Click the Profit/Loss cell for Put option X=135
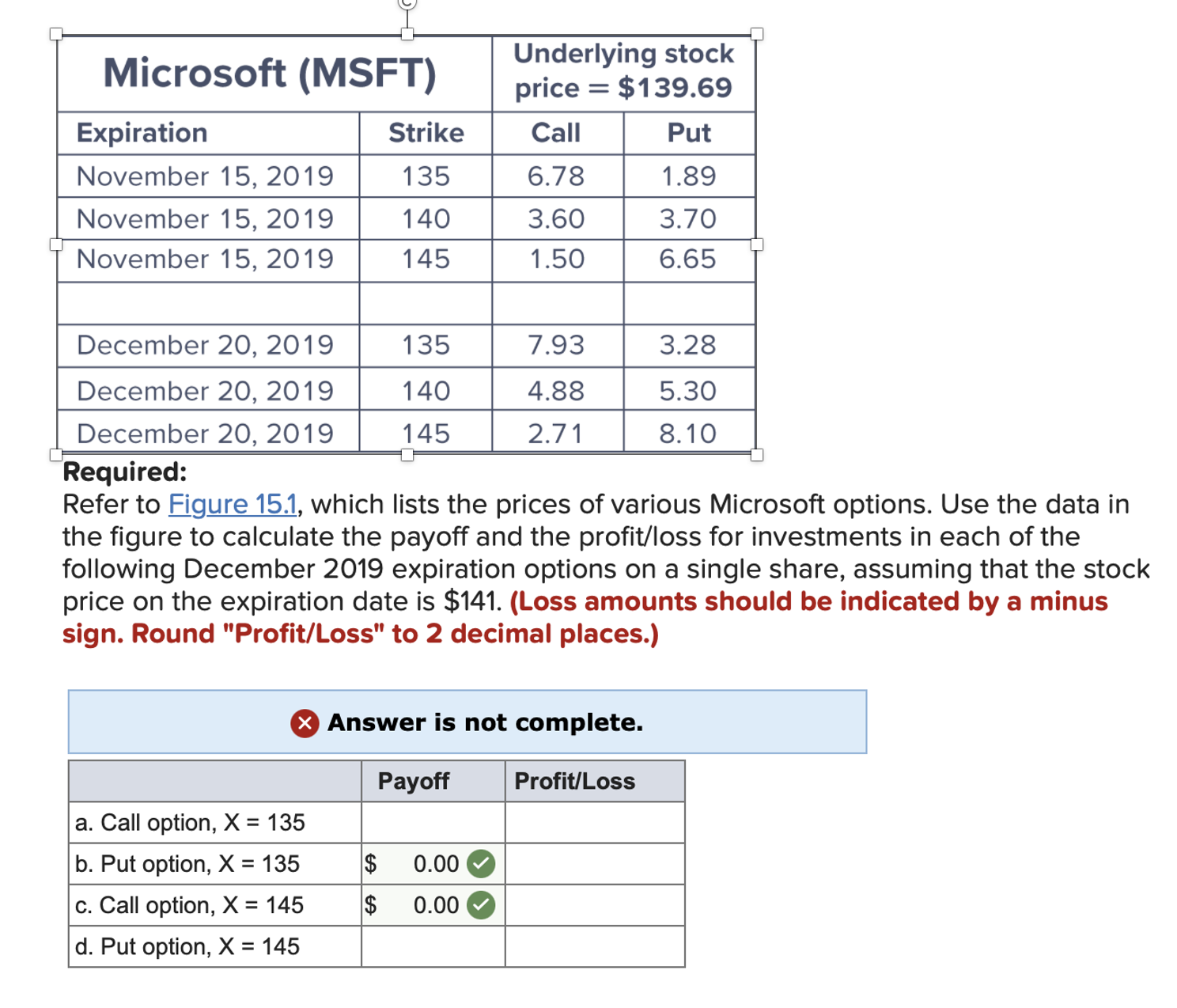 pos(595,863)
